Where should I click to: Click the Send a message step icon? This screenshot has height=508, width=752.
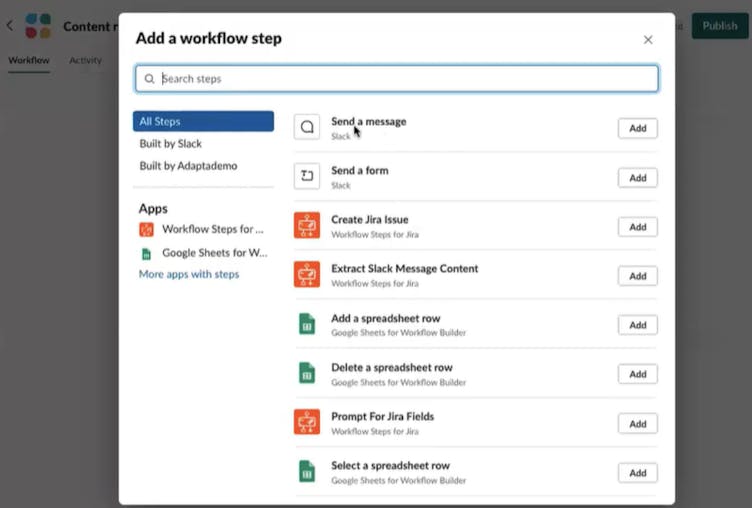point(307,127)
